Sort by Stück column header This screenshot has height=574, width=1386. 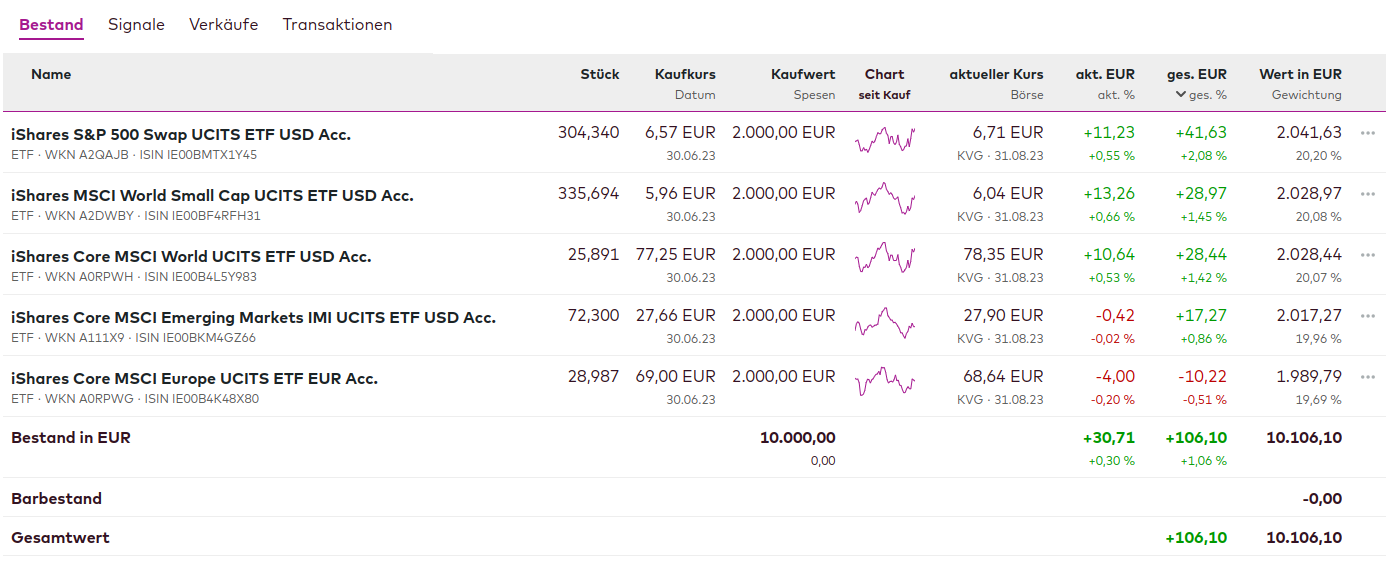(600, 74)
